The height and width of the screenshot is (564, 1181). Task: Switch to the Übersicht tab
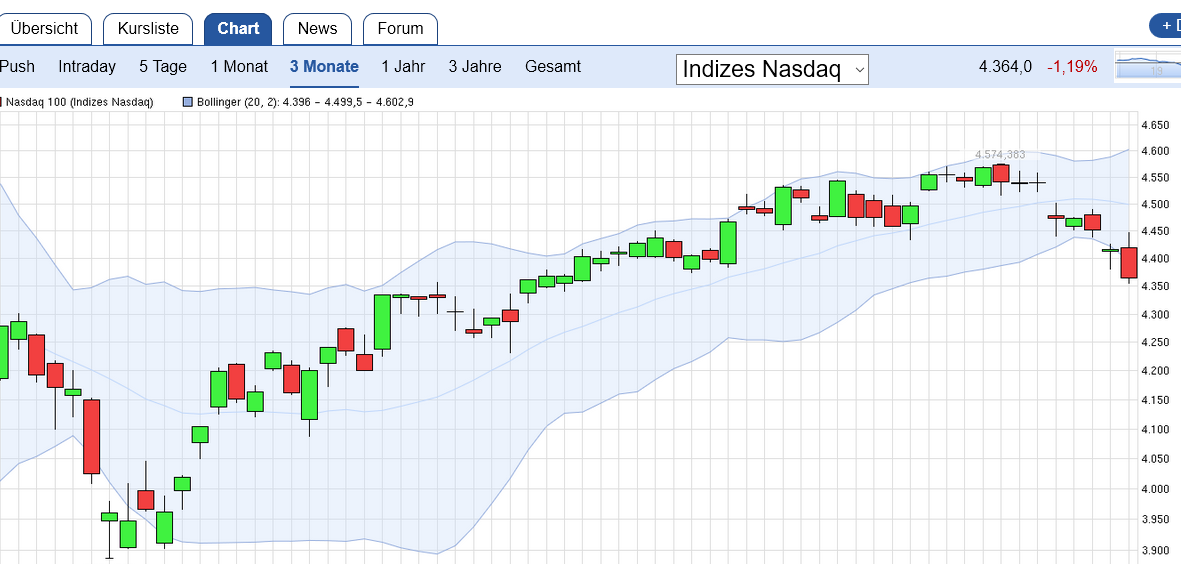click(44, 29)
